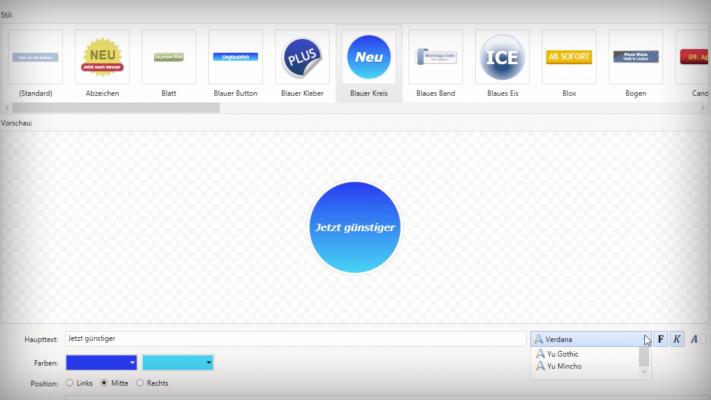Select the Links position radio button
Screen dimensions: 711x400
(x=70, y=383)
